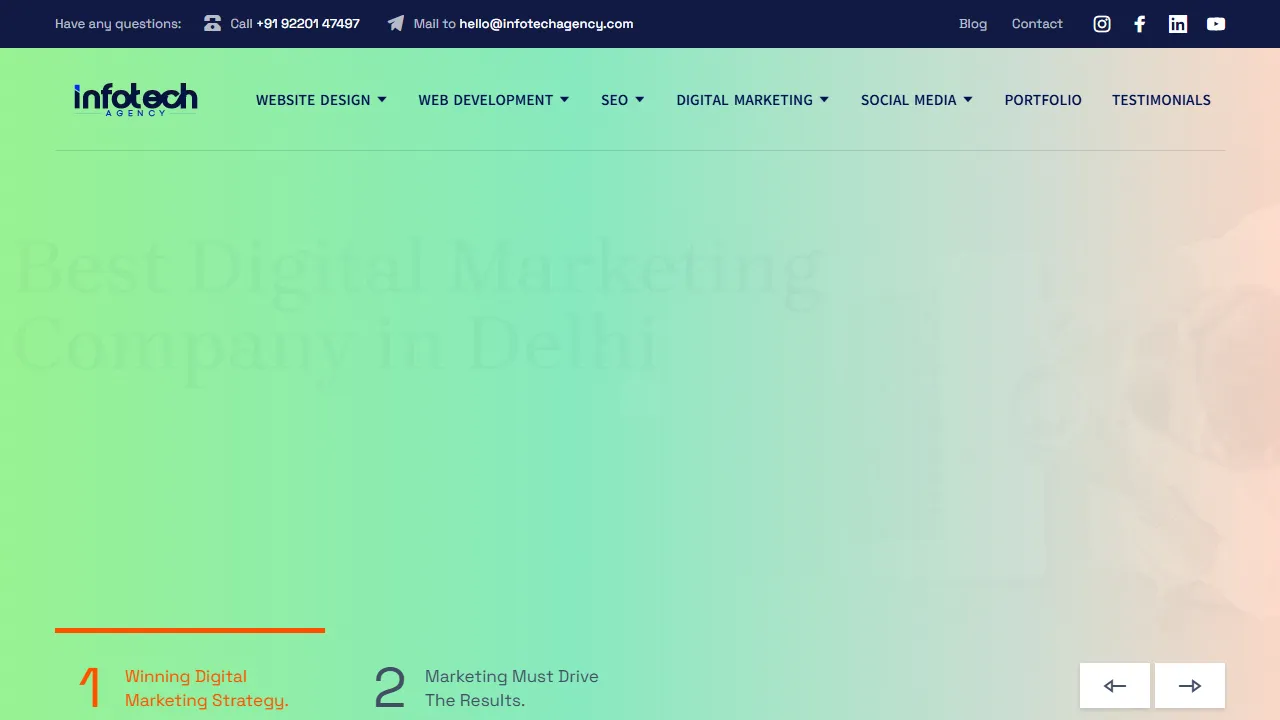Image resolution: width=1280 pixels, height=720 pixels.
Task: Expand the Web Development dropdown menu
Action: pyautogui.click(x=494, y=100)
